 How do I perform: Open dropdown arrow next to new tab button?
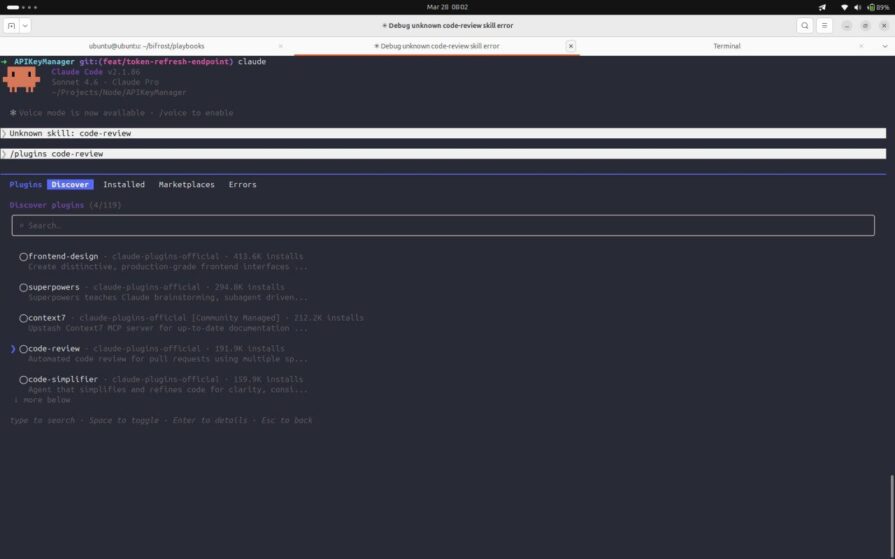(x=25, y=25)
